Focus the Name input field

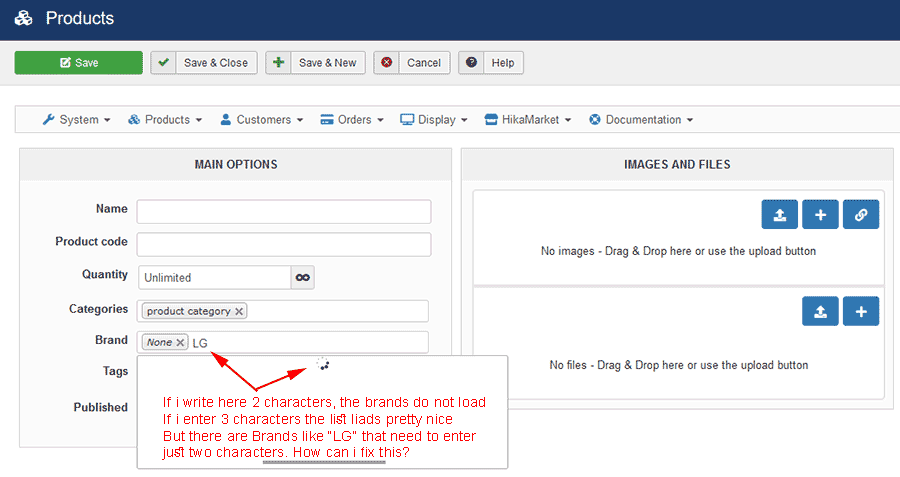tap(284, 212)
